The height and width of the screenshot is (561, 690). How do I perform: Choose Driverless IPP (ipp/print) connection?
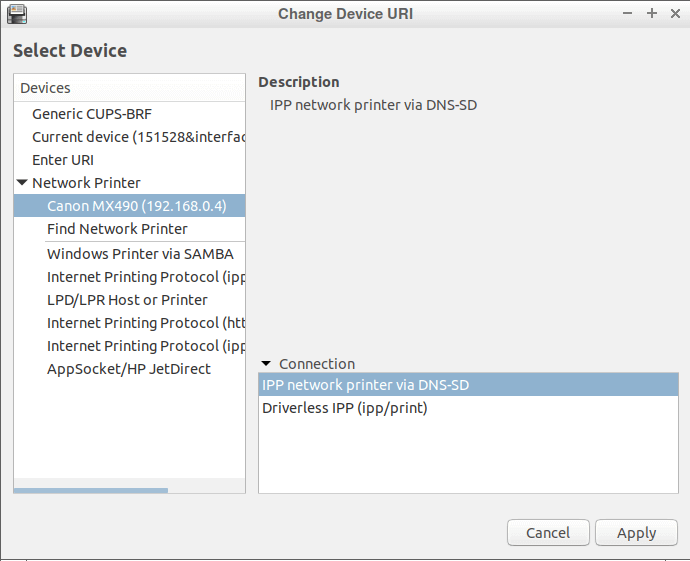[x=468, y=408]
